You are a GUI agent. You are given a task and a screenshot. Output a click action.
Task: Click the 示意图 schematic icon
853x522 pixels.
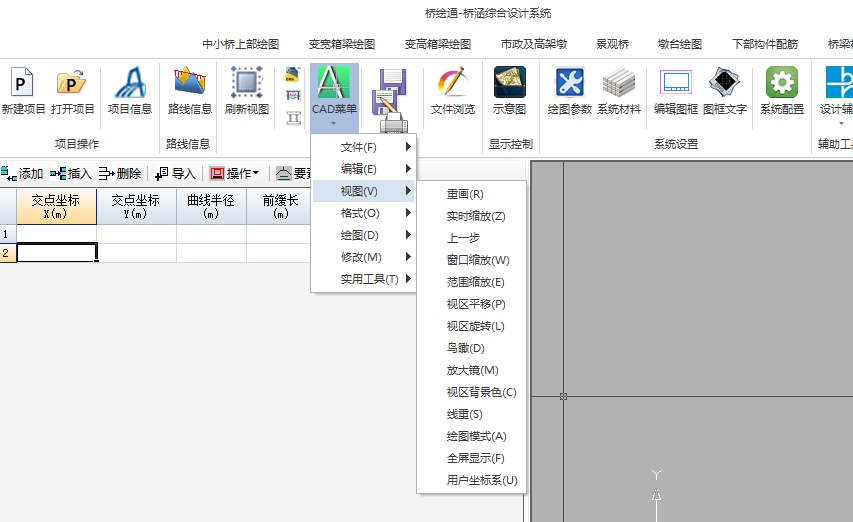pos(510,91)
